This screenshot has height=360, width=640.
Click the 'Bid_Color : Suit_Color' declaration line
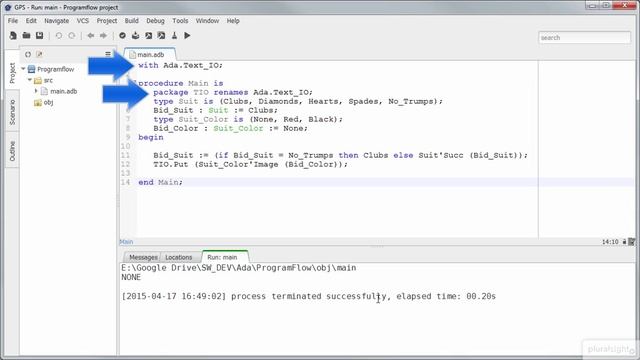[x=231, y=129]
